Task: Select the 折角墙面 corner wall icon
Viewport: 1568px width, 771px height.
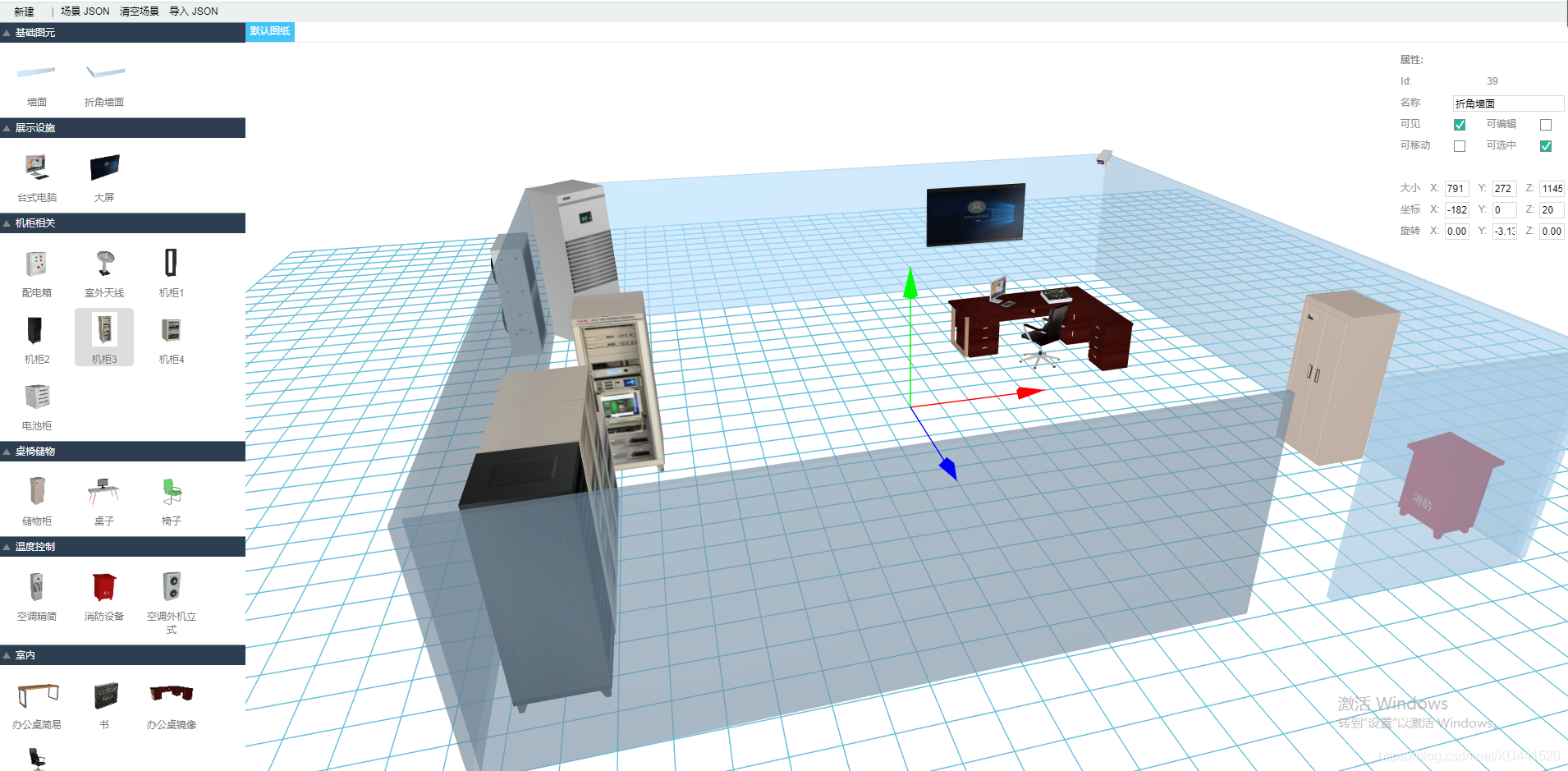Action: click(105, 72)
